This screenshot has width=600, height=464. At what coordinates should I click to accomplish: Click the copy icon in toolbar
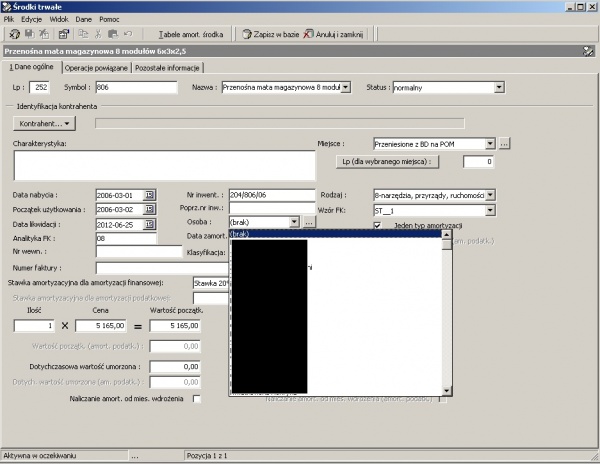click(83, 34)
